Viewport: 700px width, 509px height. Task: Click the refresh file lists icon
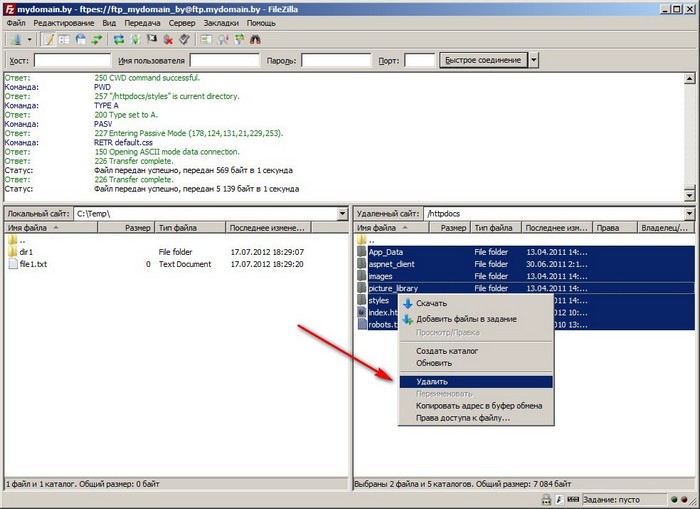(x=119, y=39)
